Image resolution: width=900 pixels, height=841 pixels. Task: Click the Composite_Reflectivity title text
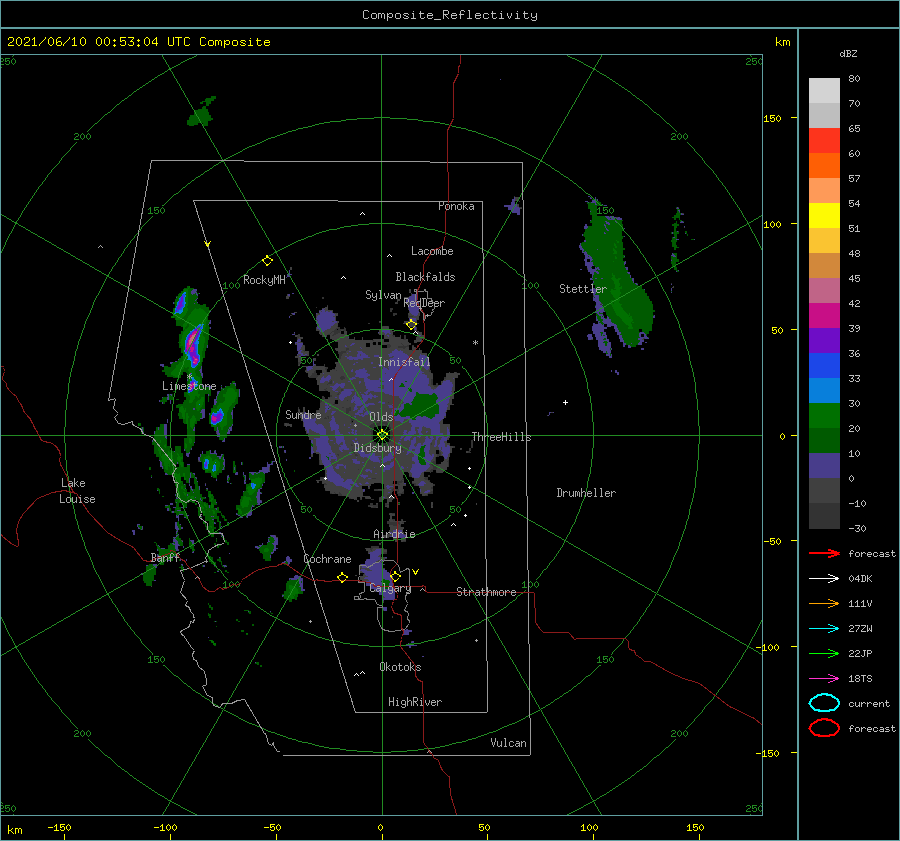pos(449,15)
